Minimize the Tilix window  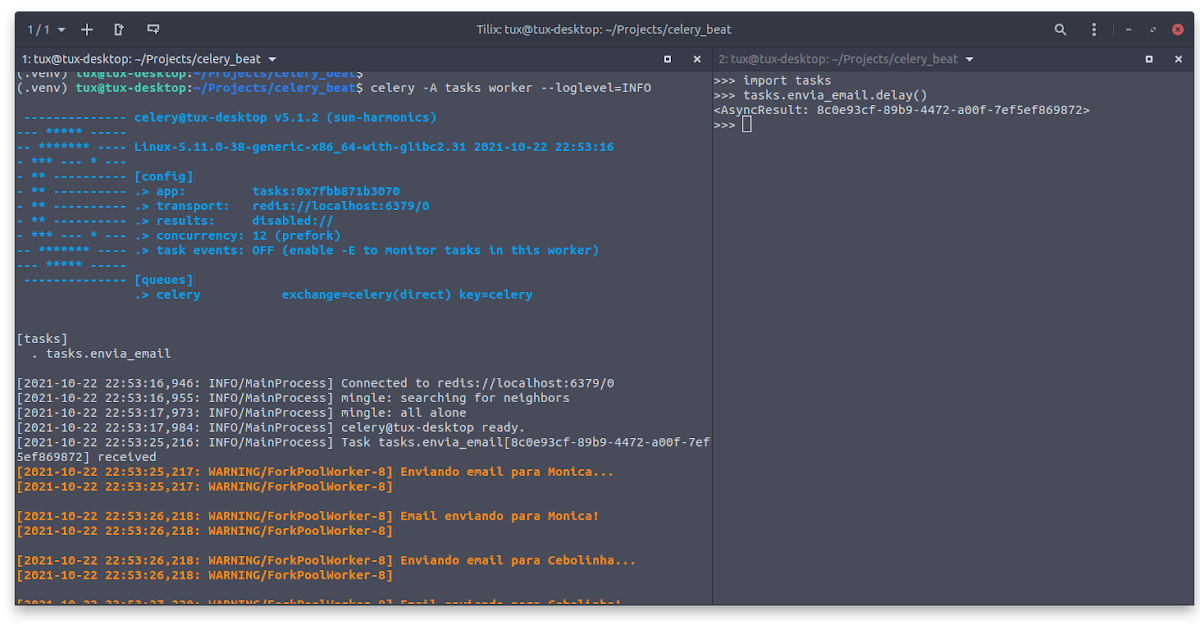click(1128, 30)
